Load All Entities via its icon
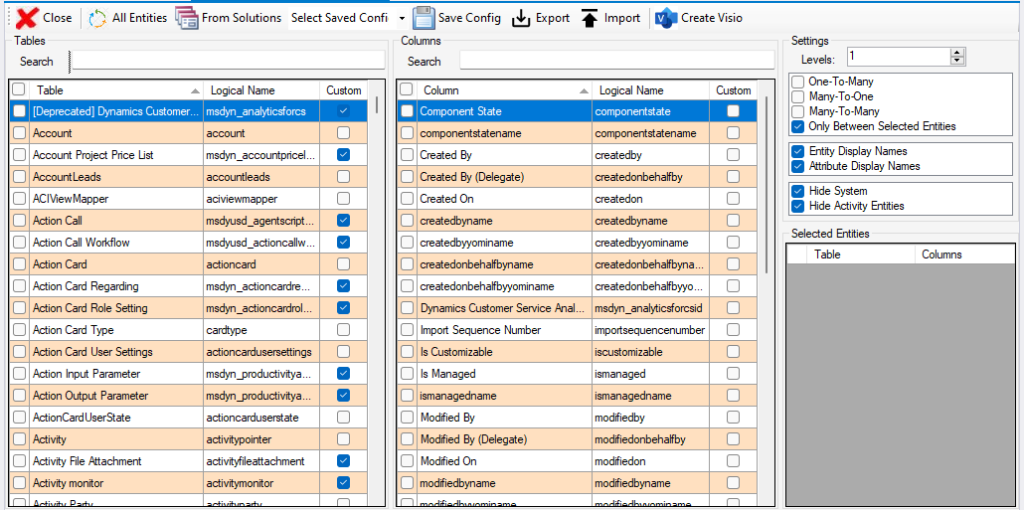This screenshot has width=1024, height=510. (97, 18)
